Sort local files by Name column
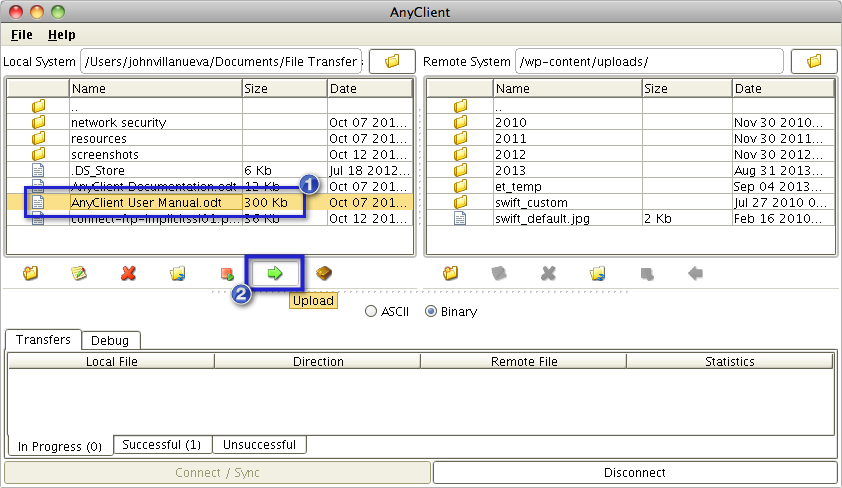The width and height of the screenshot is (842, 488). (156, 89)
